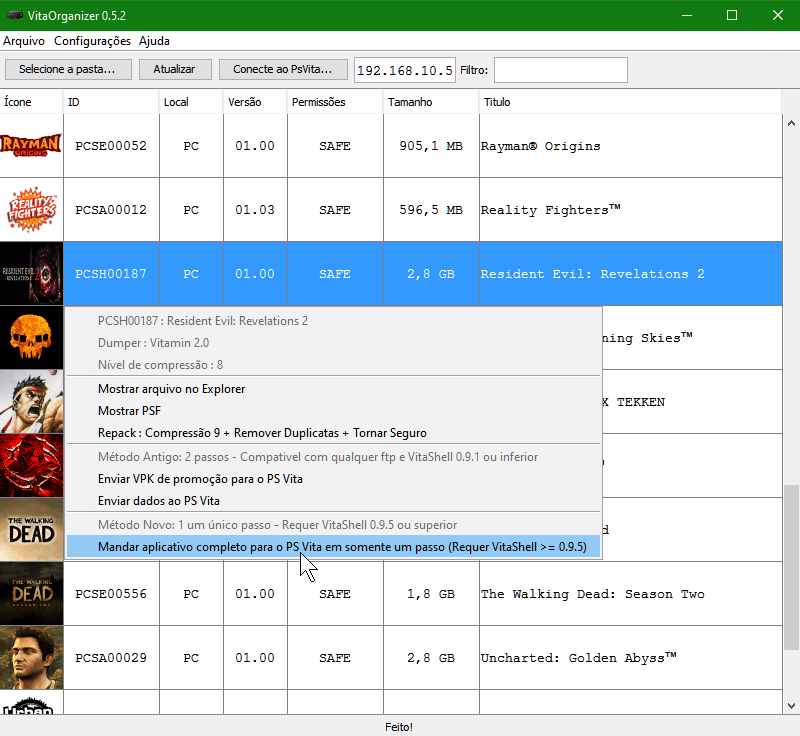This screenshot has height=736, width=800.
Task: Select the Street Fighter X Tekken icon
Action: tap(31, 402)
